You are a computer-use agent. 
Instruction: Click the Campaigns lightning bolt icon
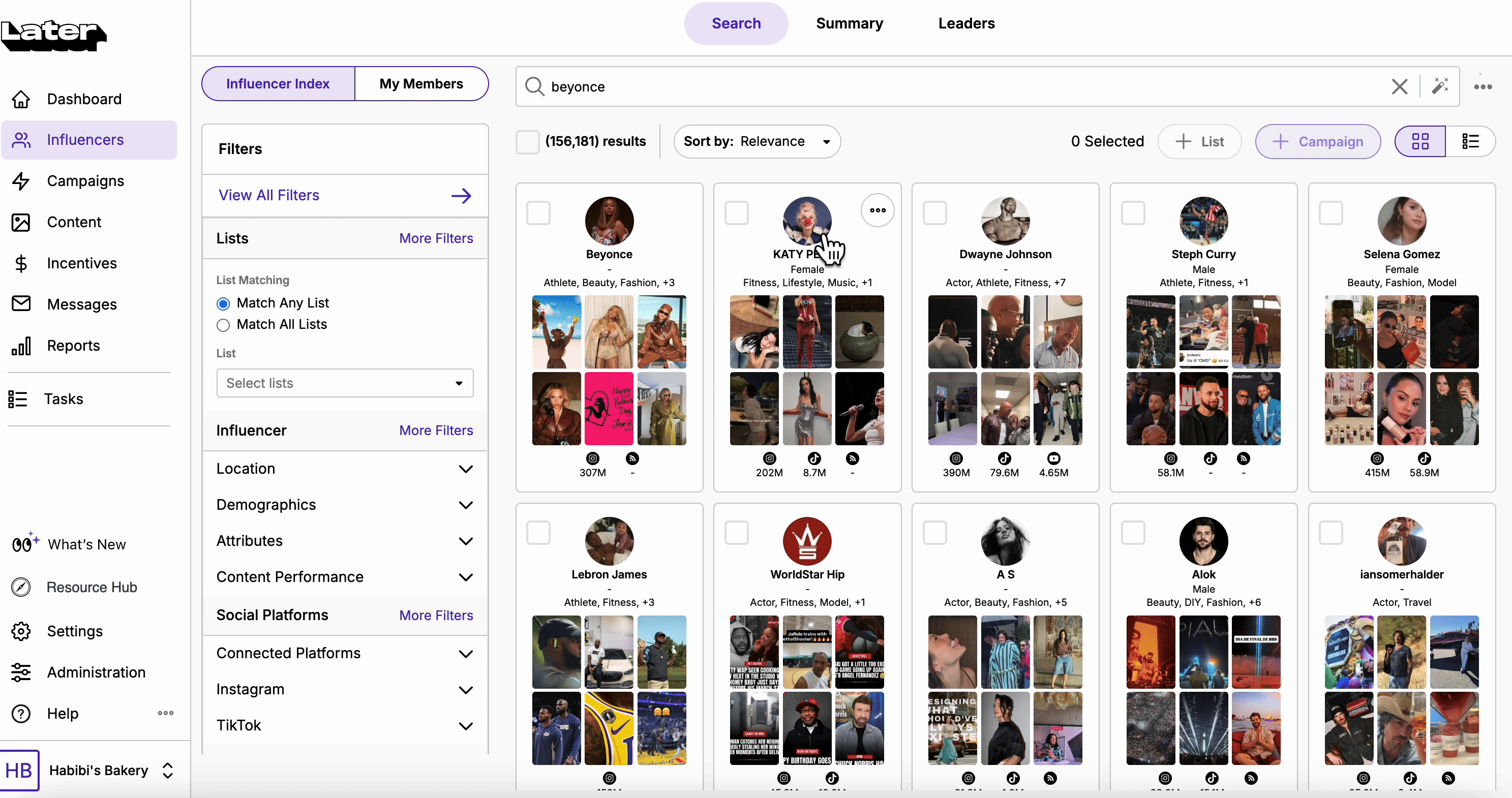click(21, 181)
